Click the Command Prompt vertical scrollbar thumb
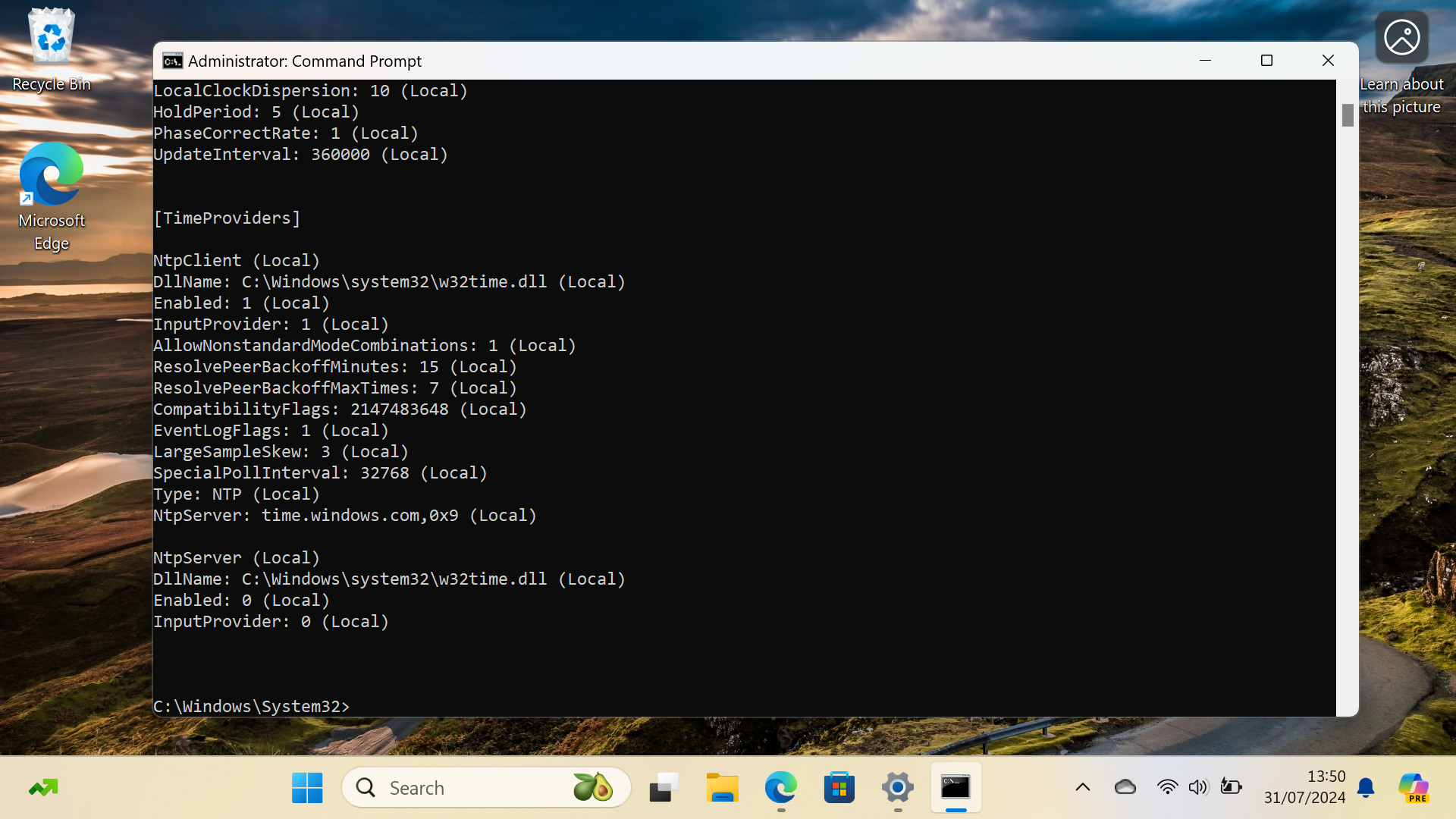 click(x=1348, y=115)
